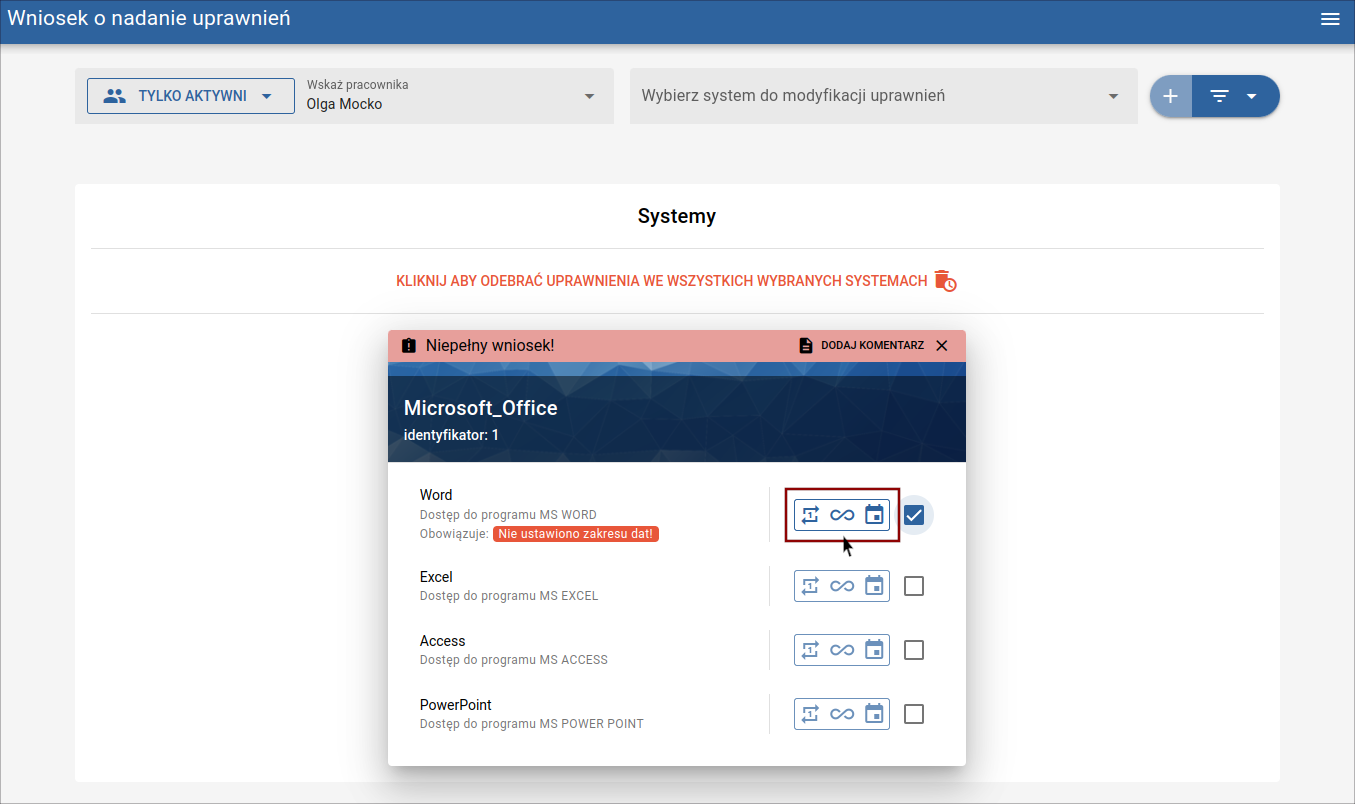Select one-time repeat icon for PowerPoint

point(811,714)
